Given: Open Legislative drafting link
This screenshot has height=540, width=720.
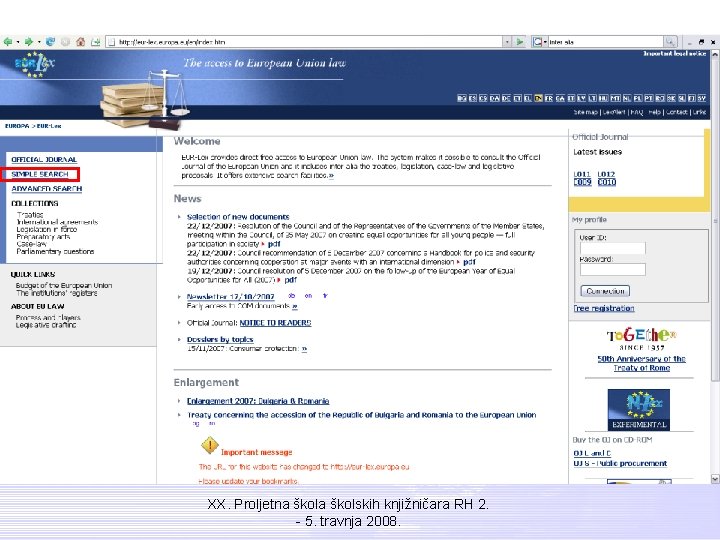Looking at the screenshot, I should click(x=46, y=325).
